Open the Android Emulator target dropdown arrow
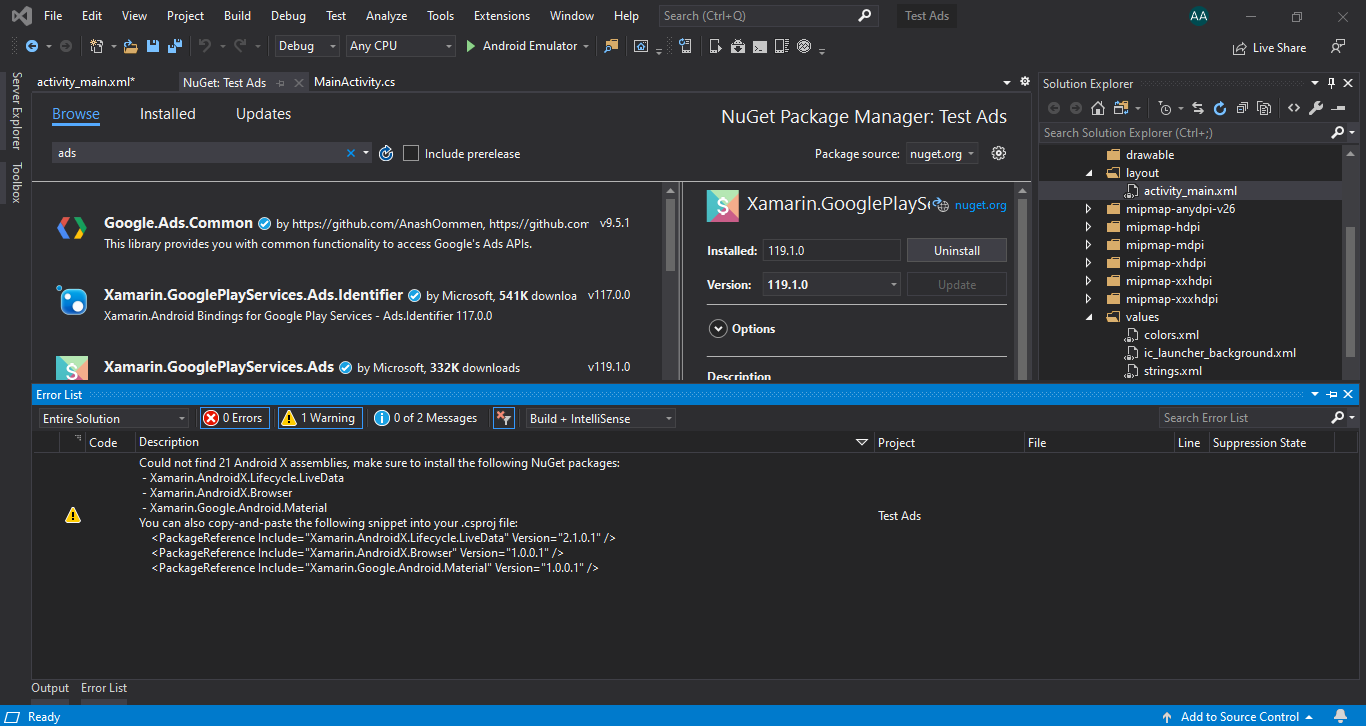 click(585, 46)
